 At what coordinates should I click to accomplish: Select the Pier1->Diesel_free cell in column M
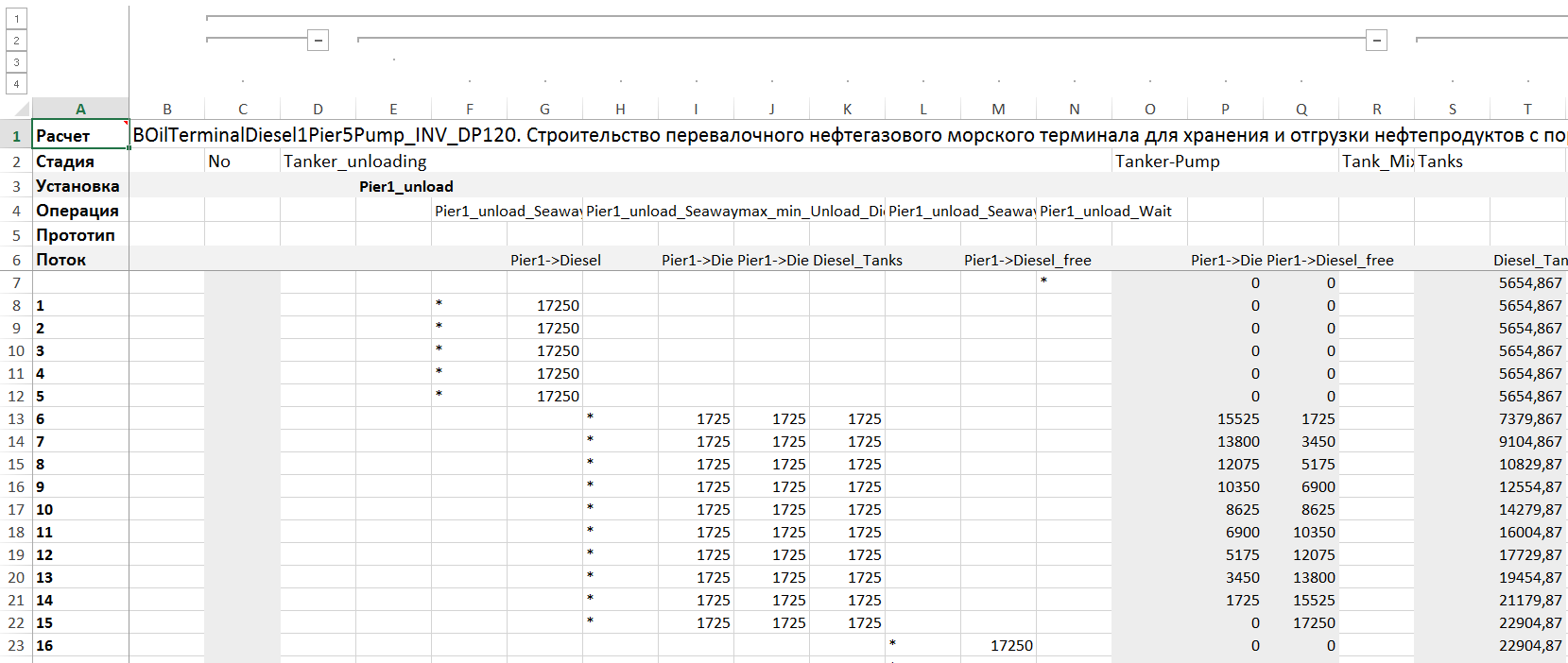[1027, 261]
